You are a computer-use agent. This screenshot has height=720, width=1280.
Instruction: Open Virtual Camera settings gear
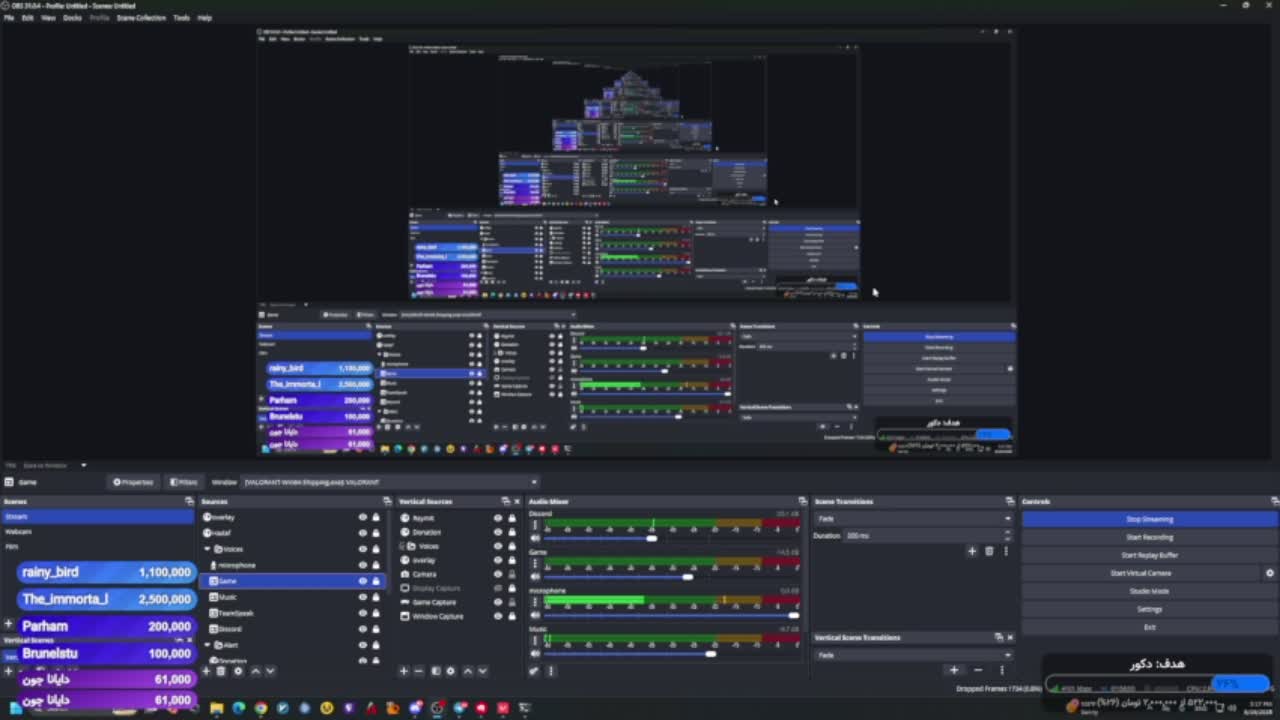pos(1270,573)
